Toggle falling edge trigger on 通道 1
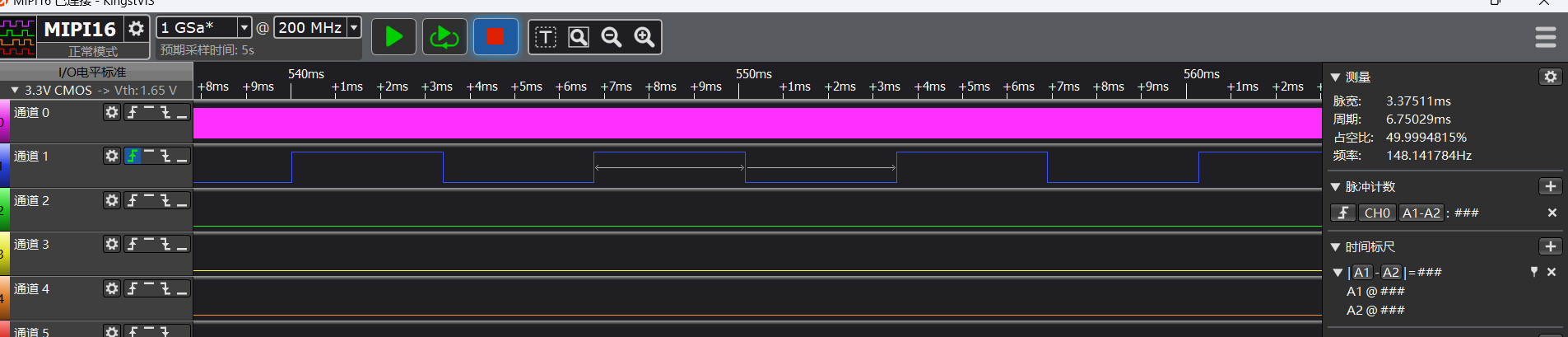Image resolution: width=1568 pixels, height=337 pixels. pyautogui.click(x=165, y=156)
